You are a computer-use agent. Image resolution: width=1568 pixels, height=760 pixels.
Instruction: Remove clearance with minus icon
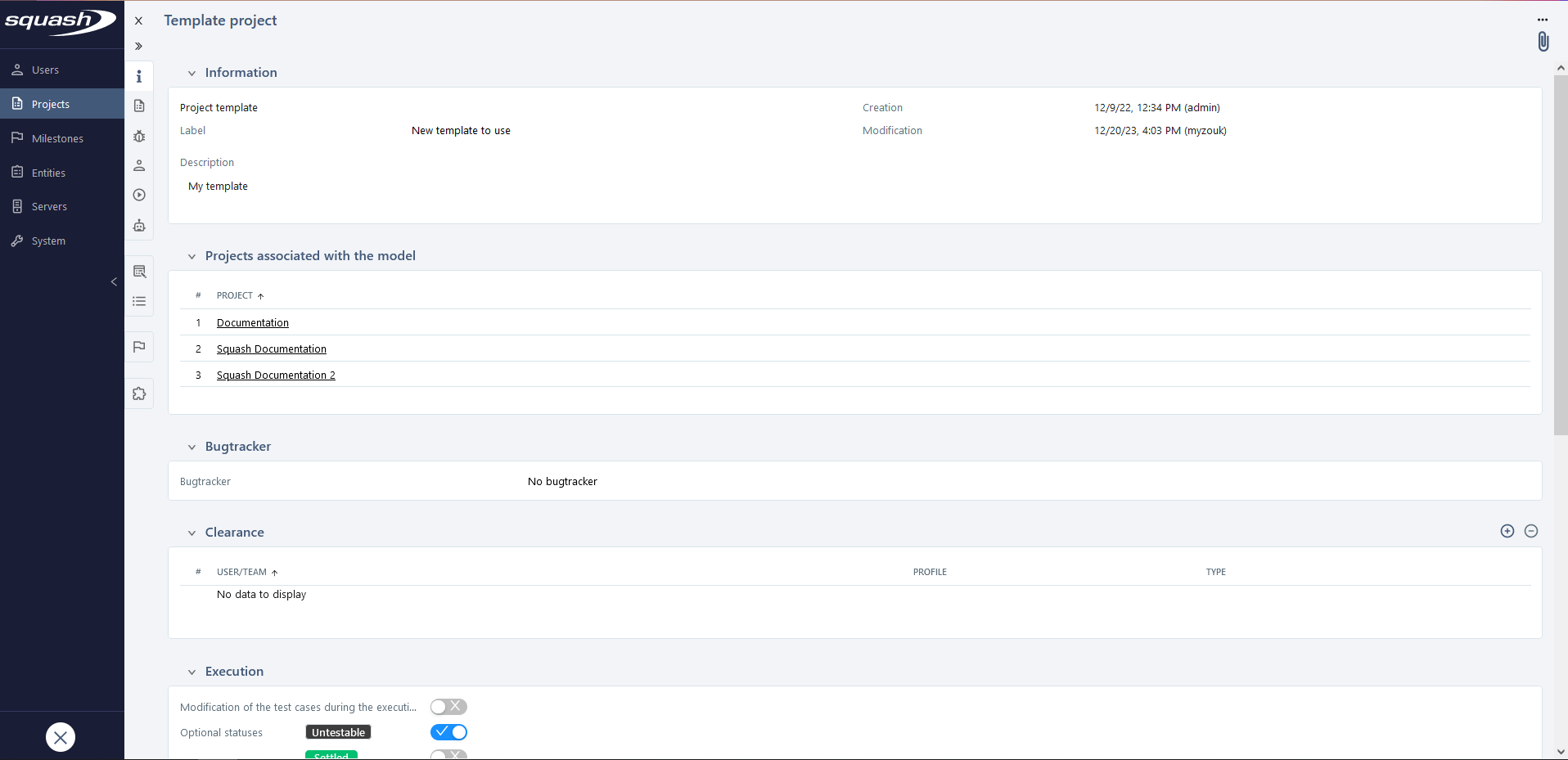(x=1531, y=531)
